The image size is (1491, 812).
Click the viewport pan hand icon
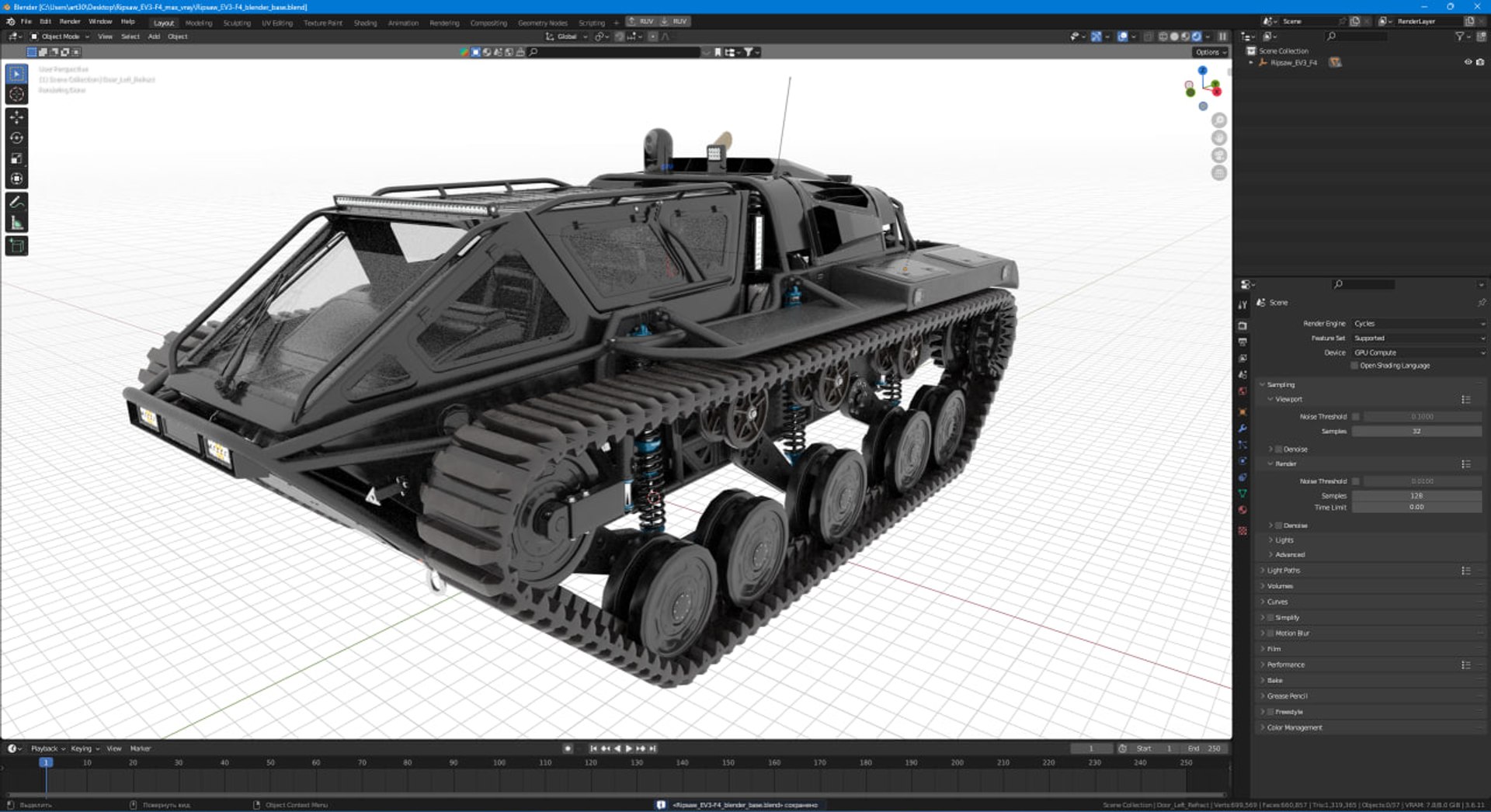coord(1219,138)
